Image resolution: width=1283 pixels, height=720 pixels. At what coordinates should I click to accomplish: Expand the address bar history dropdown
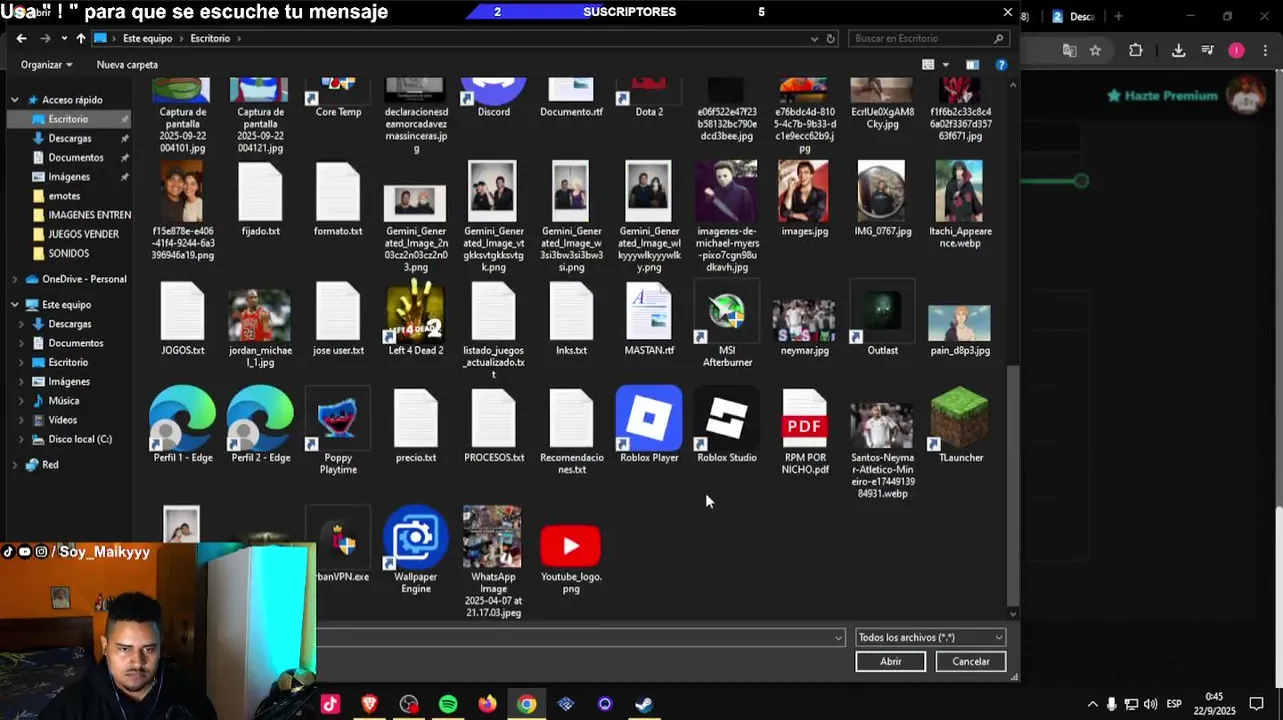click(x=814, y=39)
